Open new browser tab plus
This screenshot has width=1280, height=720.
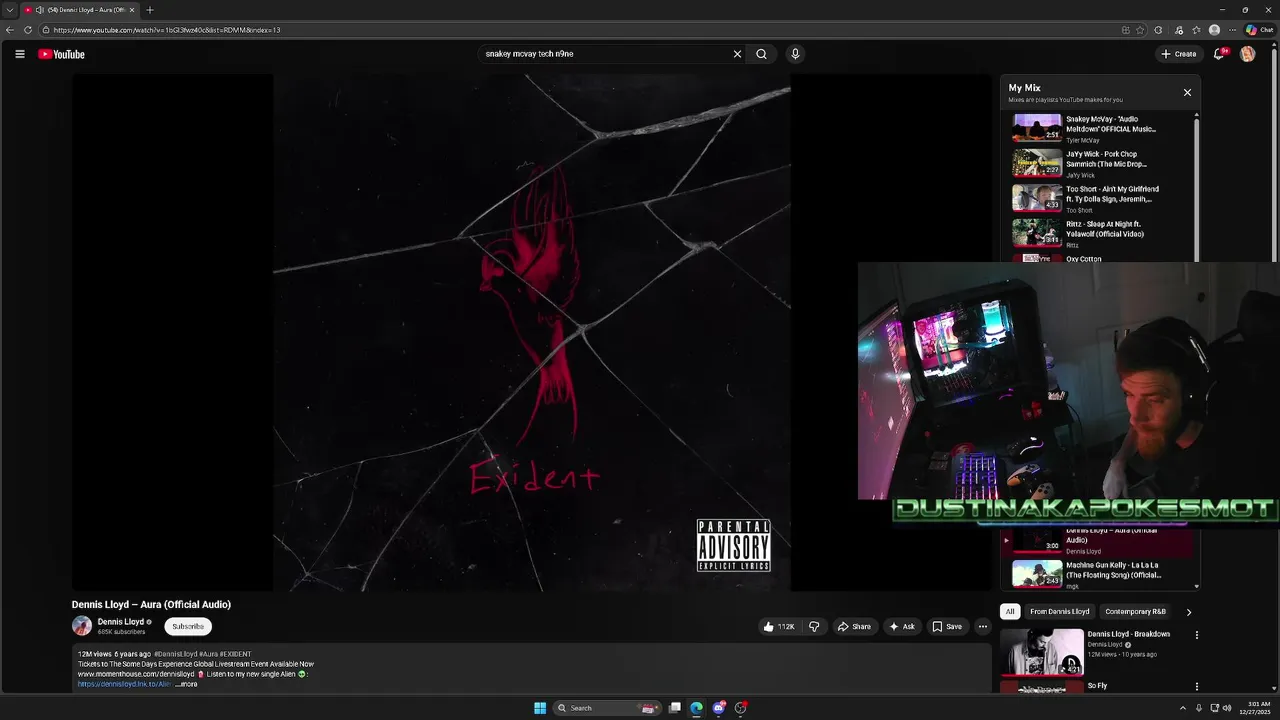[150, 10]
